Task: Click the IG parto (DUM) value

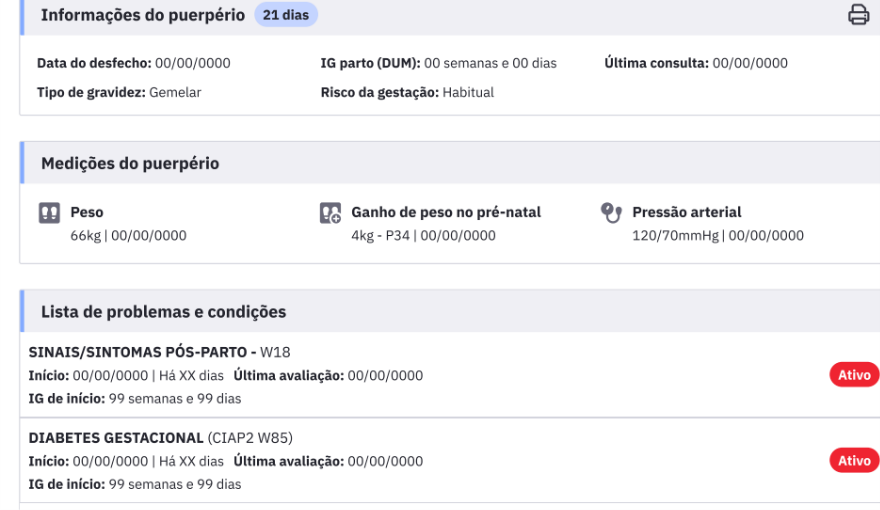Action: point(491,63)
